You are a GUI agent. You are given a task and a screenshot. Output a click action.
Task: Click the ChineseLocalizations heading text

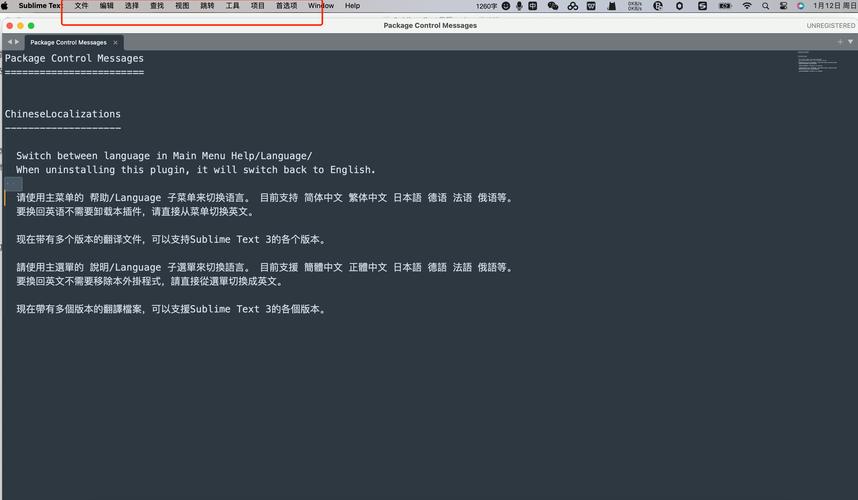pyautogui.click(x=62, y=114)
